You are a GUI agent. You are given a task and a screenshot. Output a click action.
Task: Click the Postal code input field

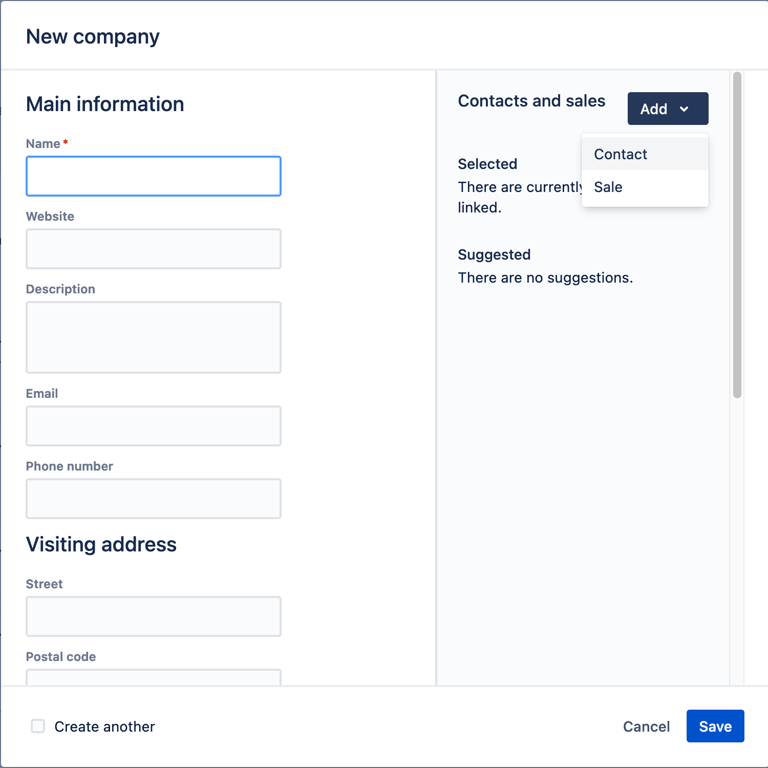pos(153,677)
